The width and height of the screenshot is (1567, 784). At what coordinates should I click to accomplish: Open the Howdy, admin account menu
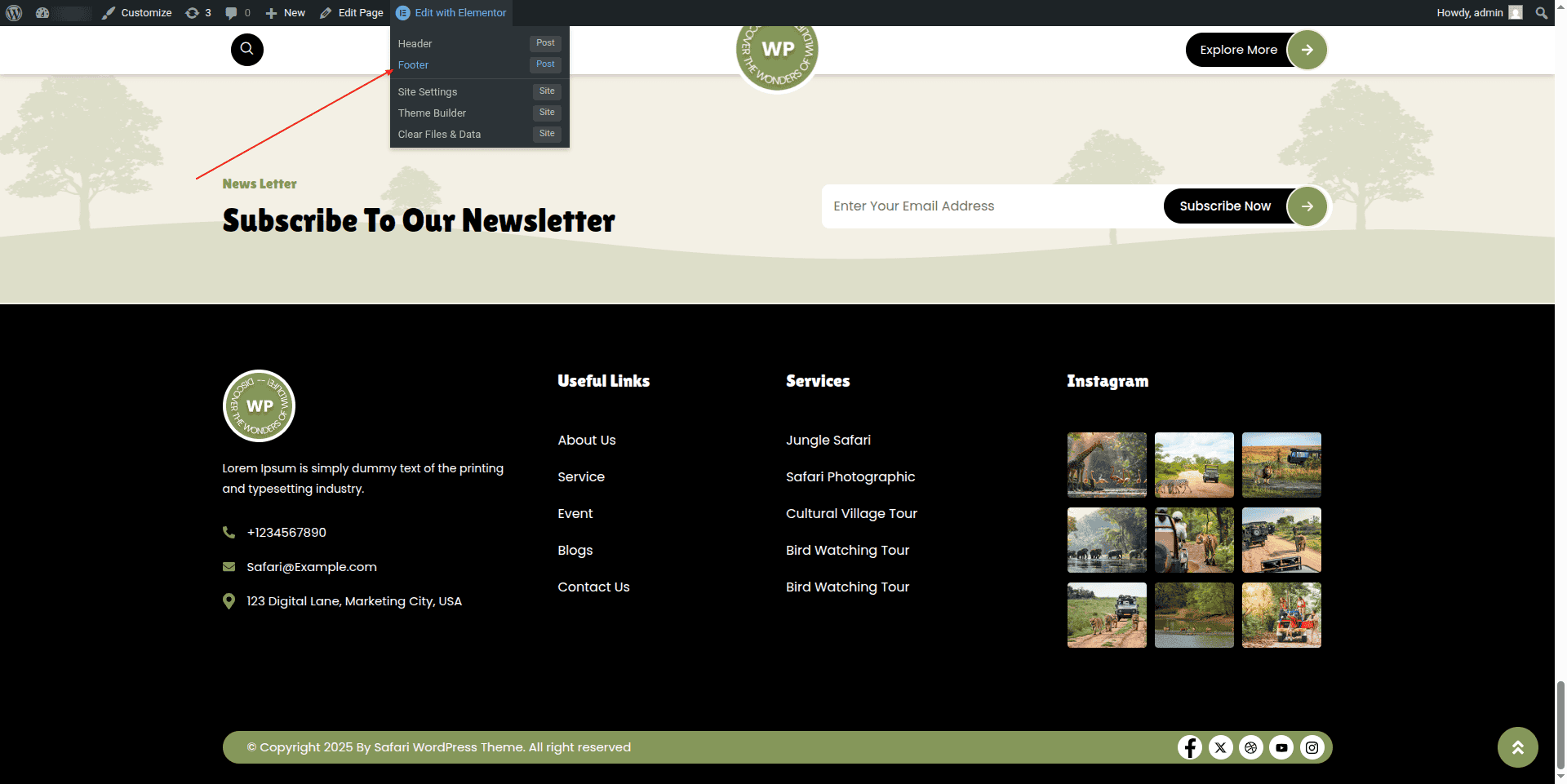point(1478,13)
